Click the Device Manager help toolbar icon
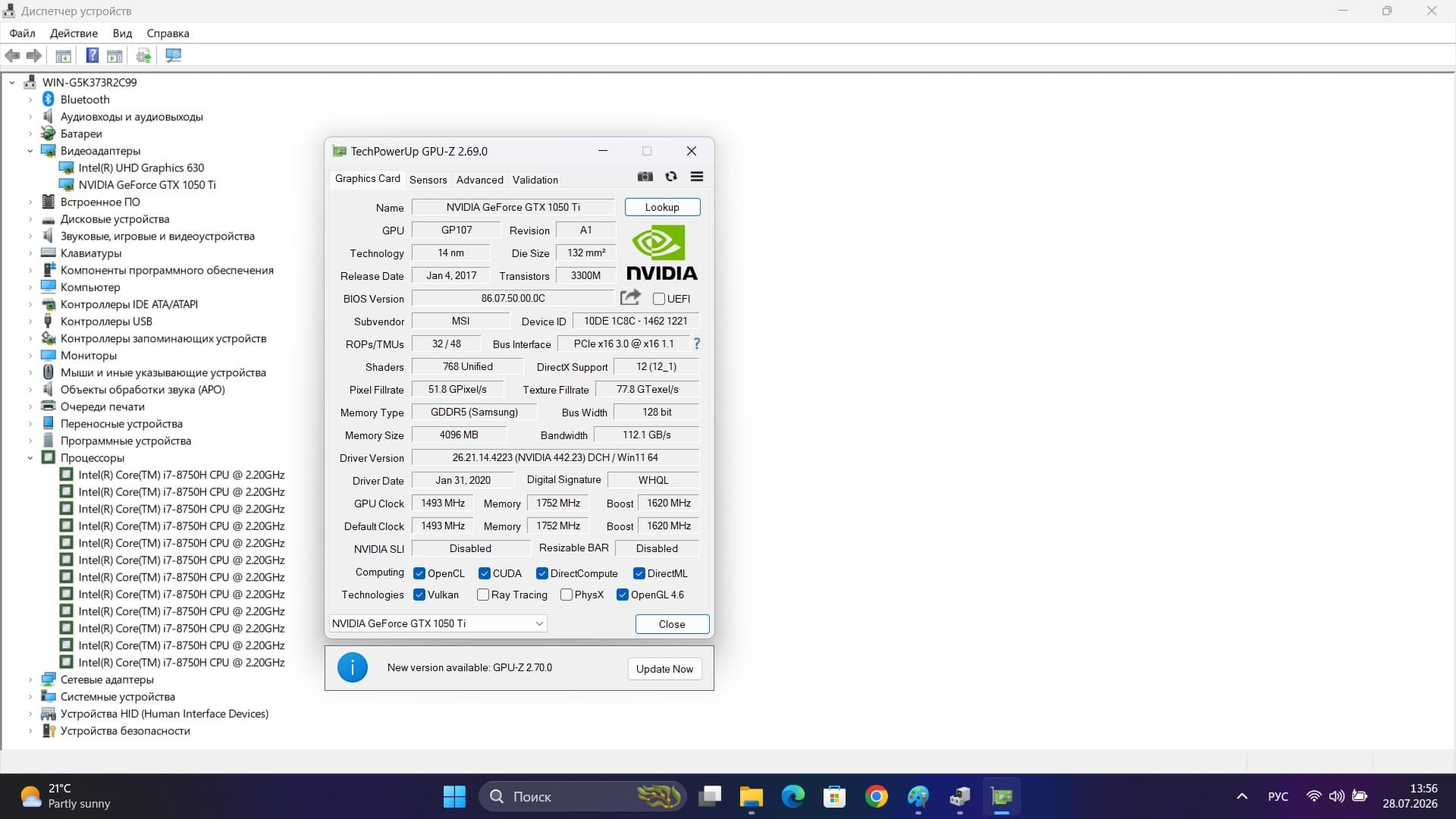 coord(92,55)
